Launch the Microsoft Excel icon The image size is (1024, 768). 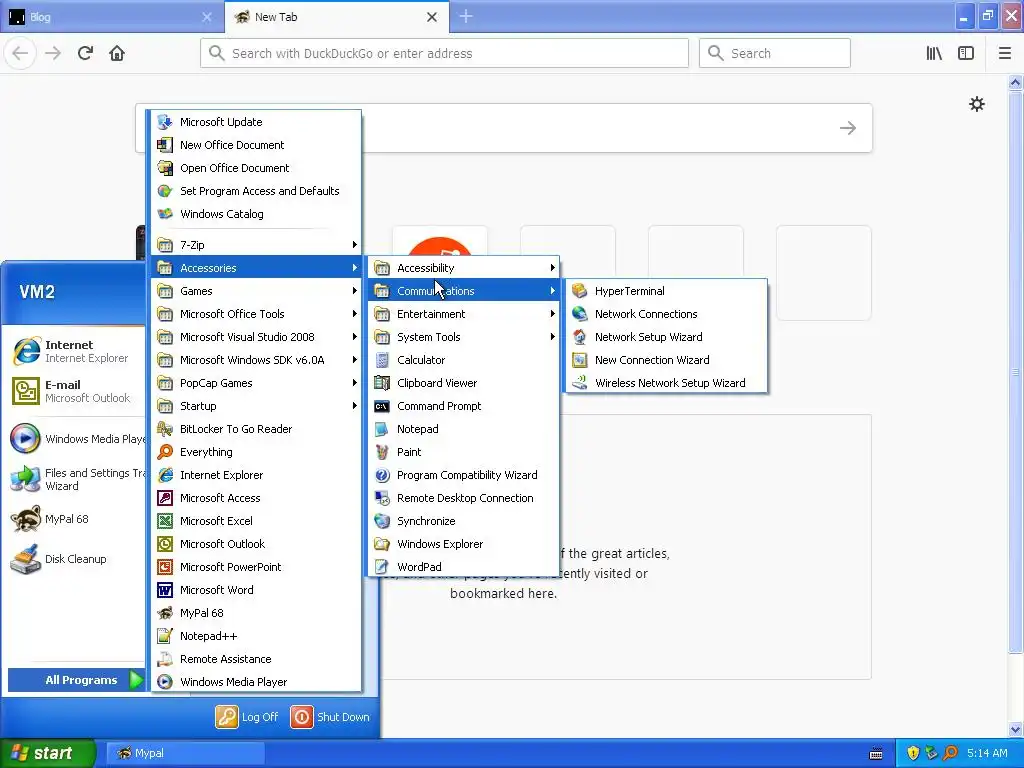tap(165, 521)
